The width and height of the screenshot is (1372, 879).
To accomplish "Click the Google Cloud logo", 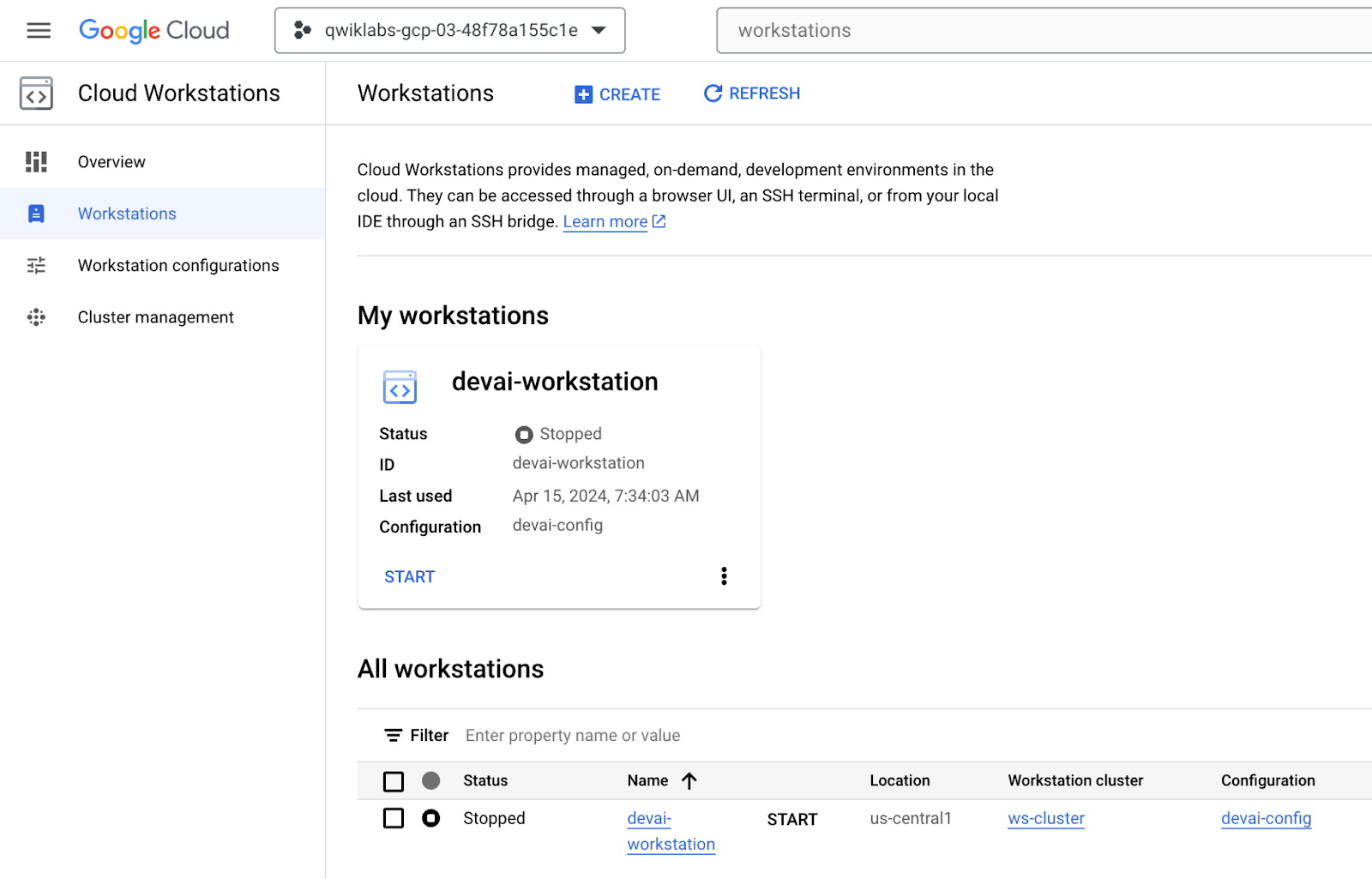I will 154,31.
